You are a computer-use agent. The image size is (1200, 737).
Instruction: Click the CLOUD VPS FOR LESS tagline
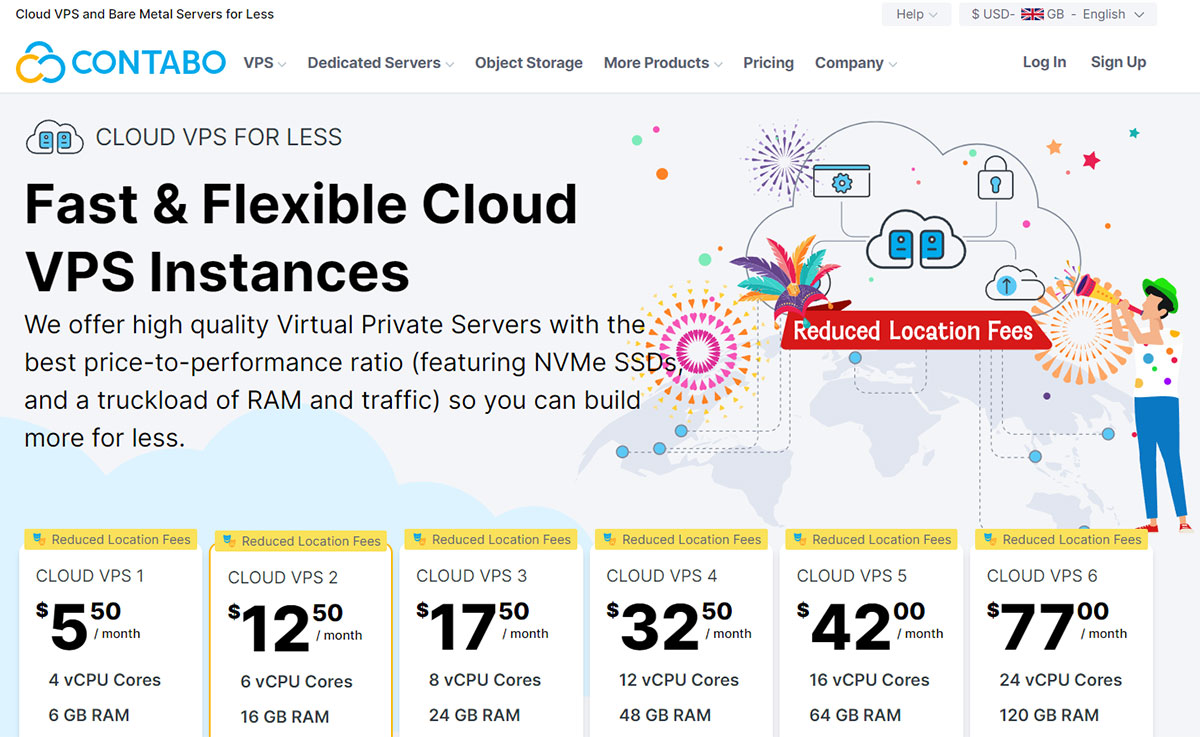pos(219,137)
